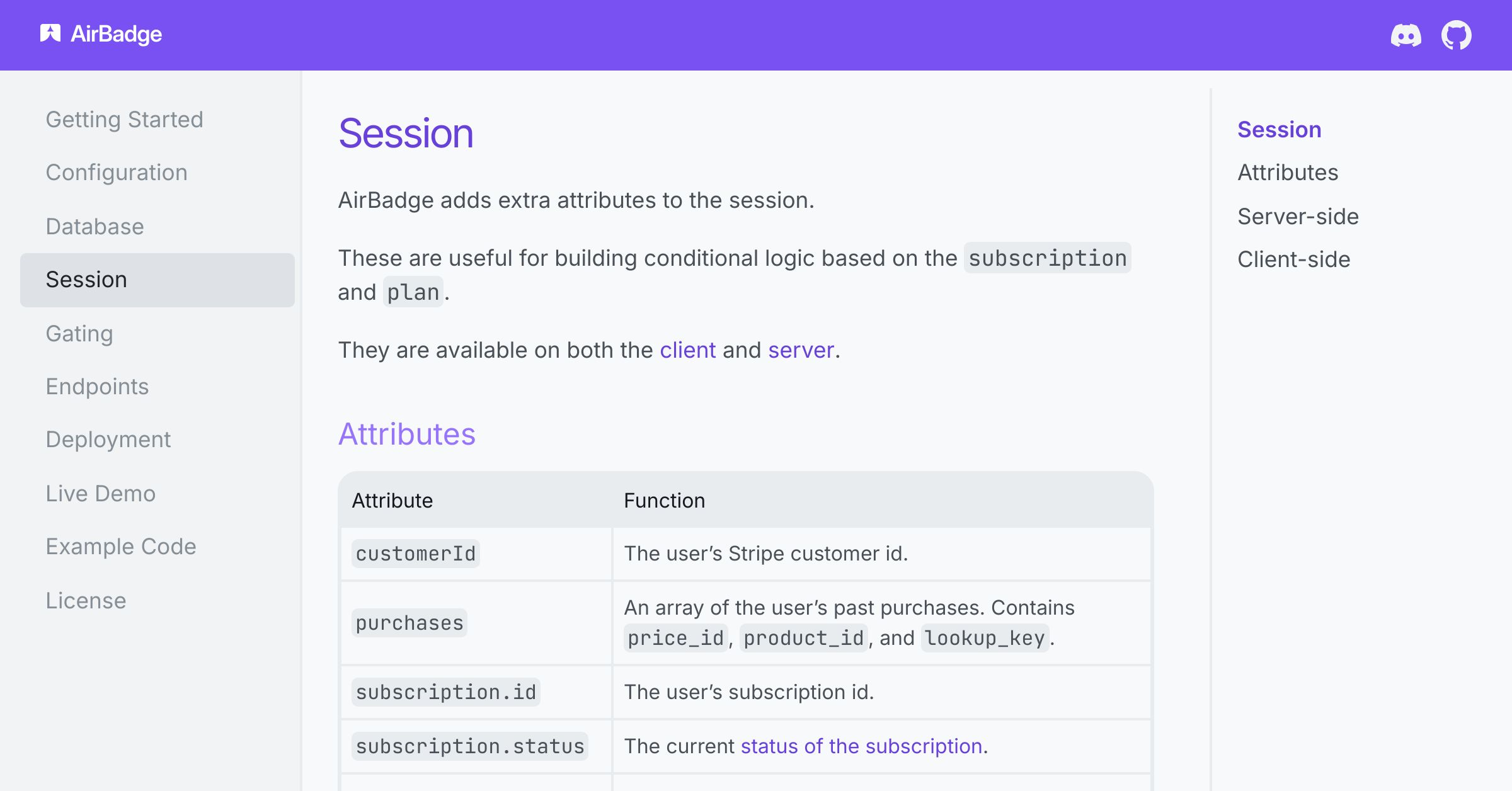Select the active Session sidebar item
Viewport: 1512px width, 791px height.
[157, 280]
